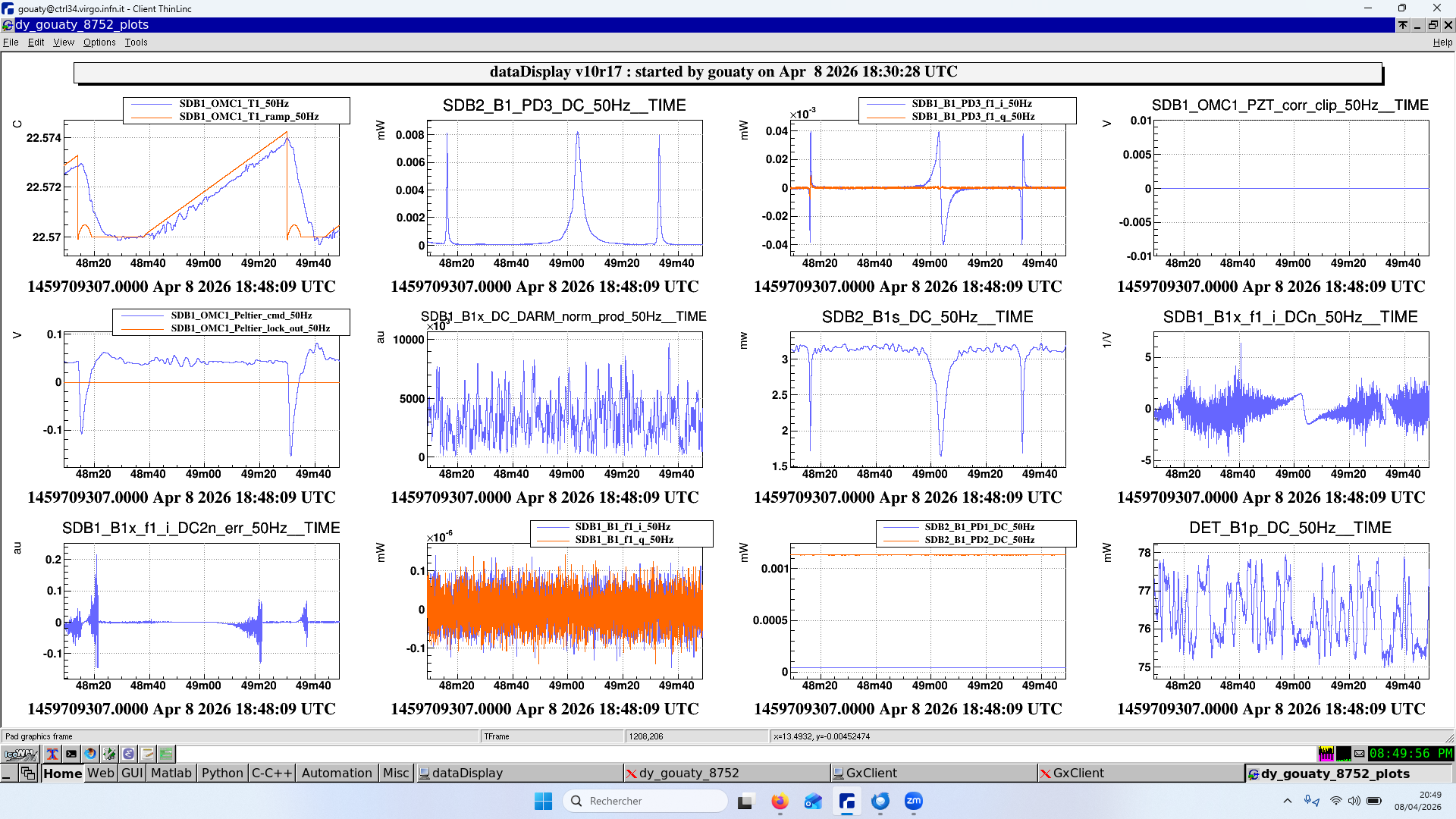Switch to the Matlab workspace tab
The height and width of the screenshot is (819, 1456).
pos(171,773)
